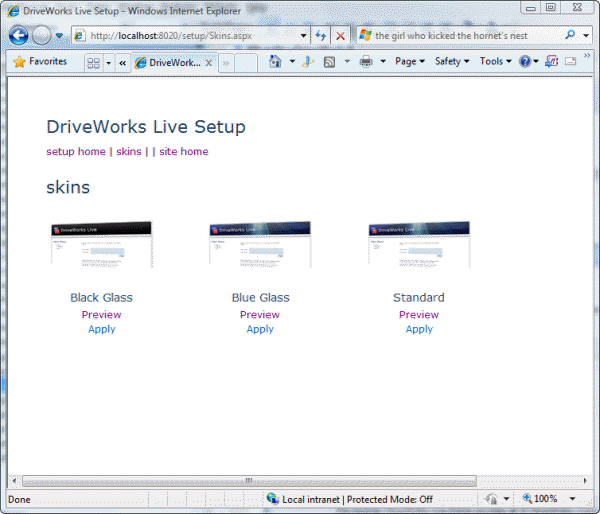Expand the Safety dropdown menu
This screenshot has height=514, width=600.
[x=452, y=62]
